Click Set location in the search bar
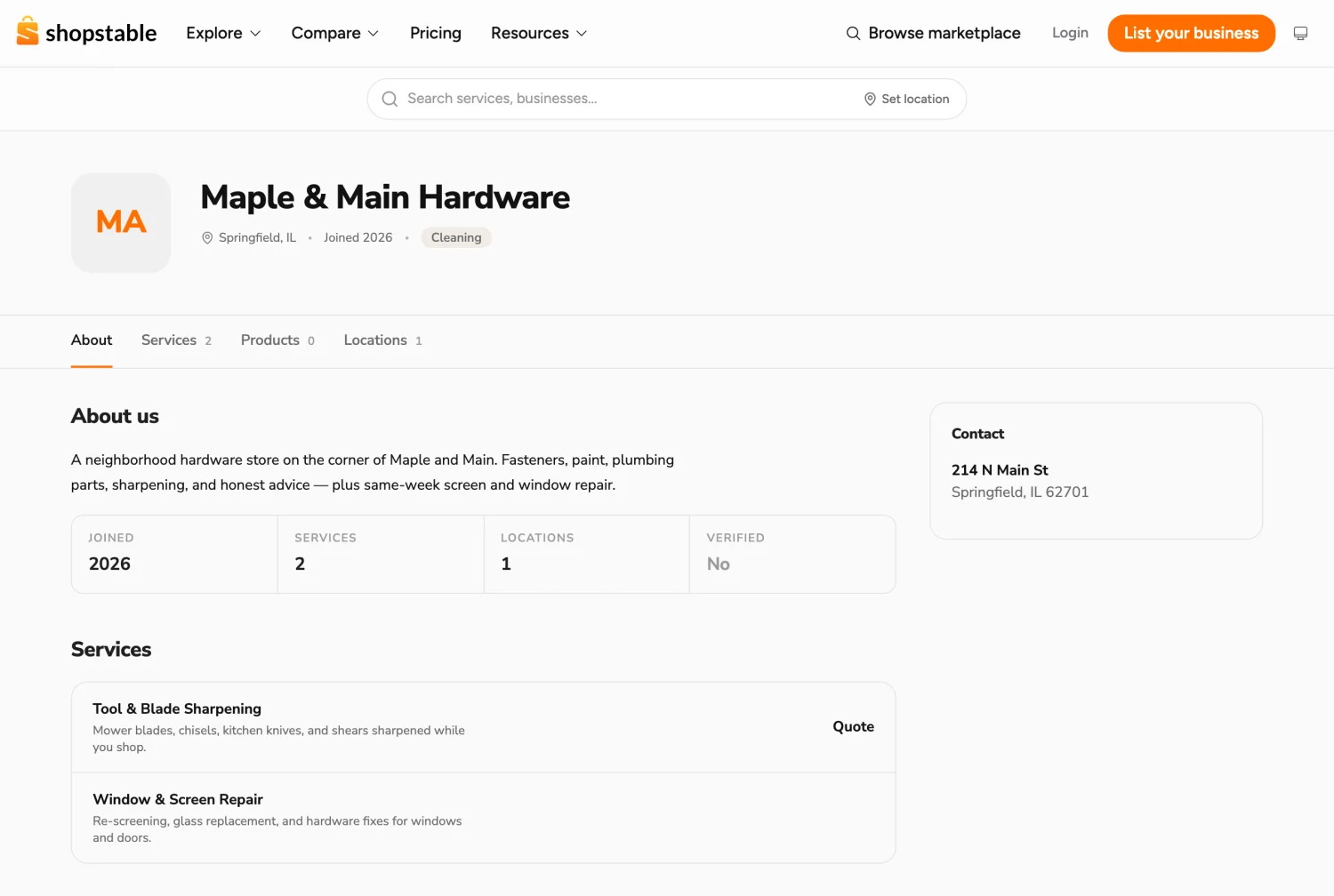Screen dimensions: 1334x896 (907, 99)
